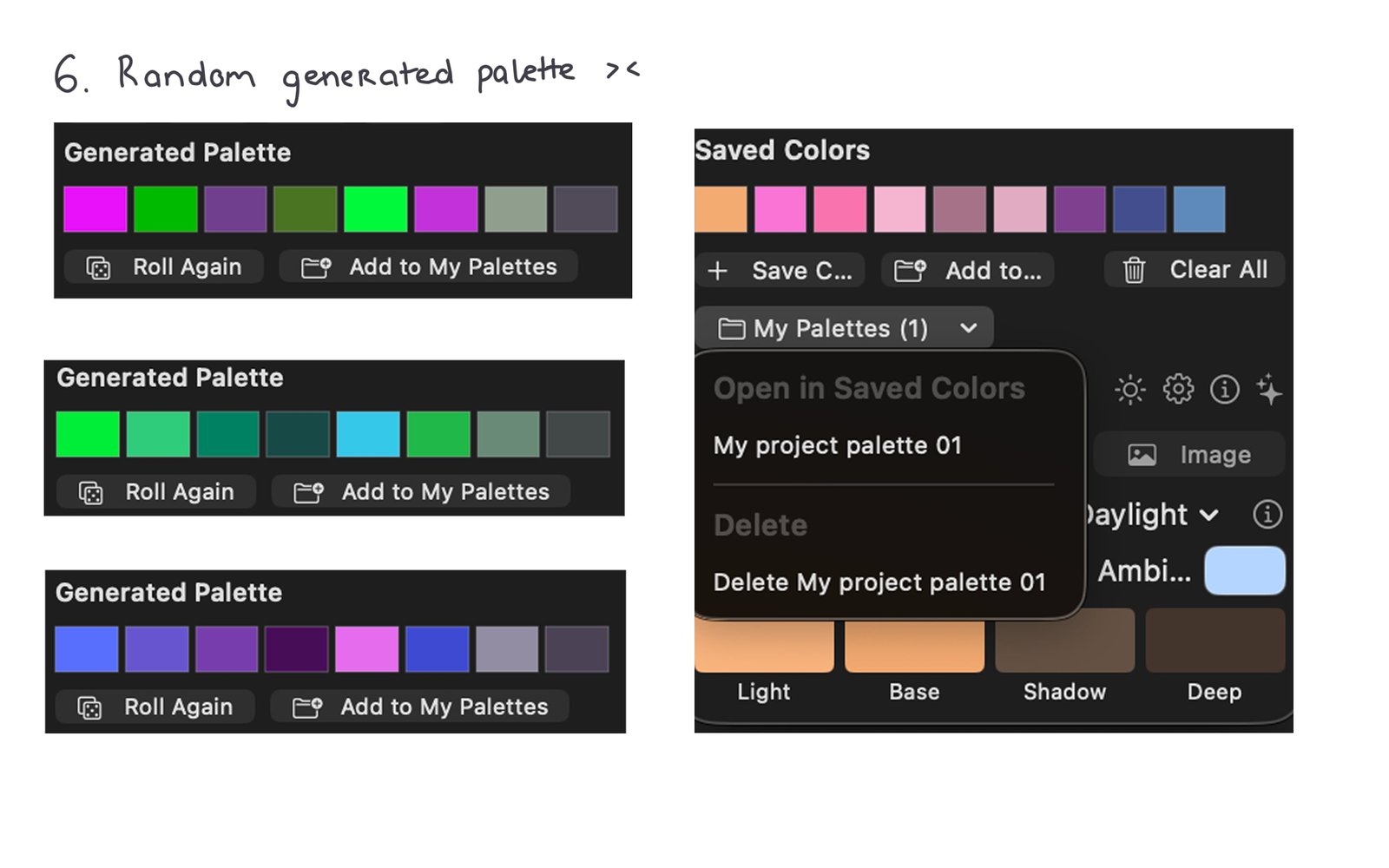Click the sparkle generate icon

1268,389
